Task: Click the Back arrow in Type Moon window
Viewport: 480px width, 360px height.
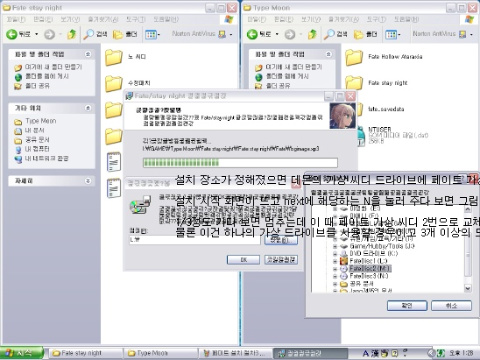Action: click(252, 34)
